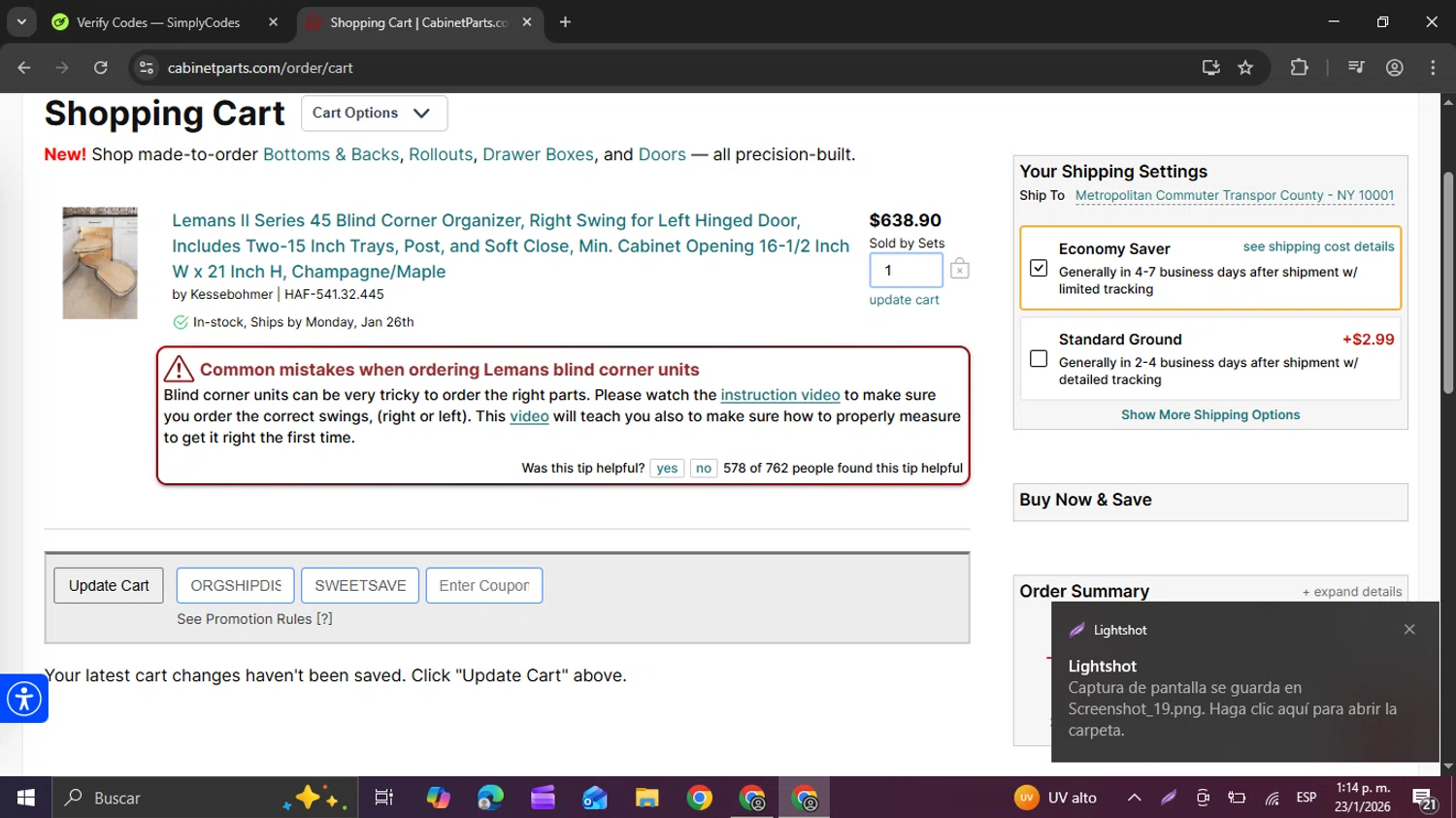The height and width of the screenshot is (818, 1456).
Task: Open See Promotion Rules [?]
Action: click(x=254, y=619)
